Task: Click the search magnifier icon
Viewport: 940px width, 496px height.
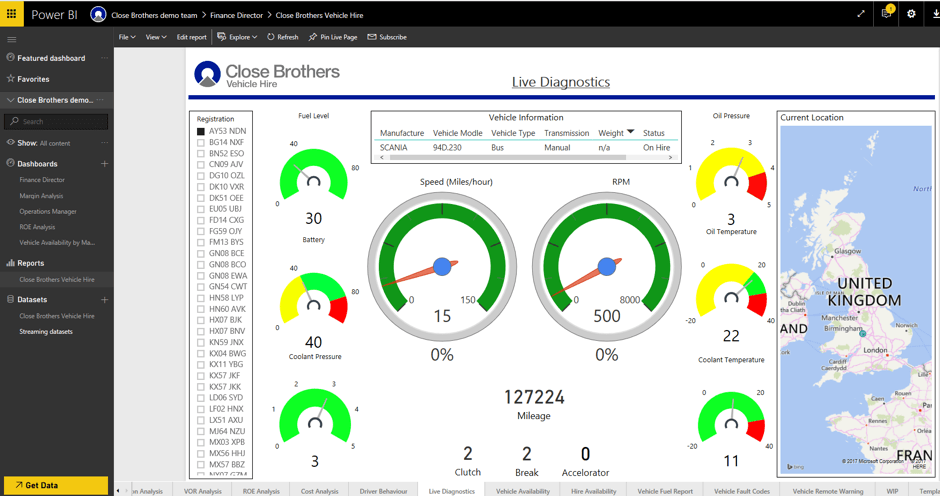Action: coord(15,121)
